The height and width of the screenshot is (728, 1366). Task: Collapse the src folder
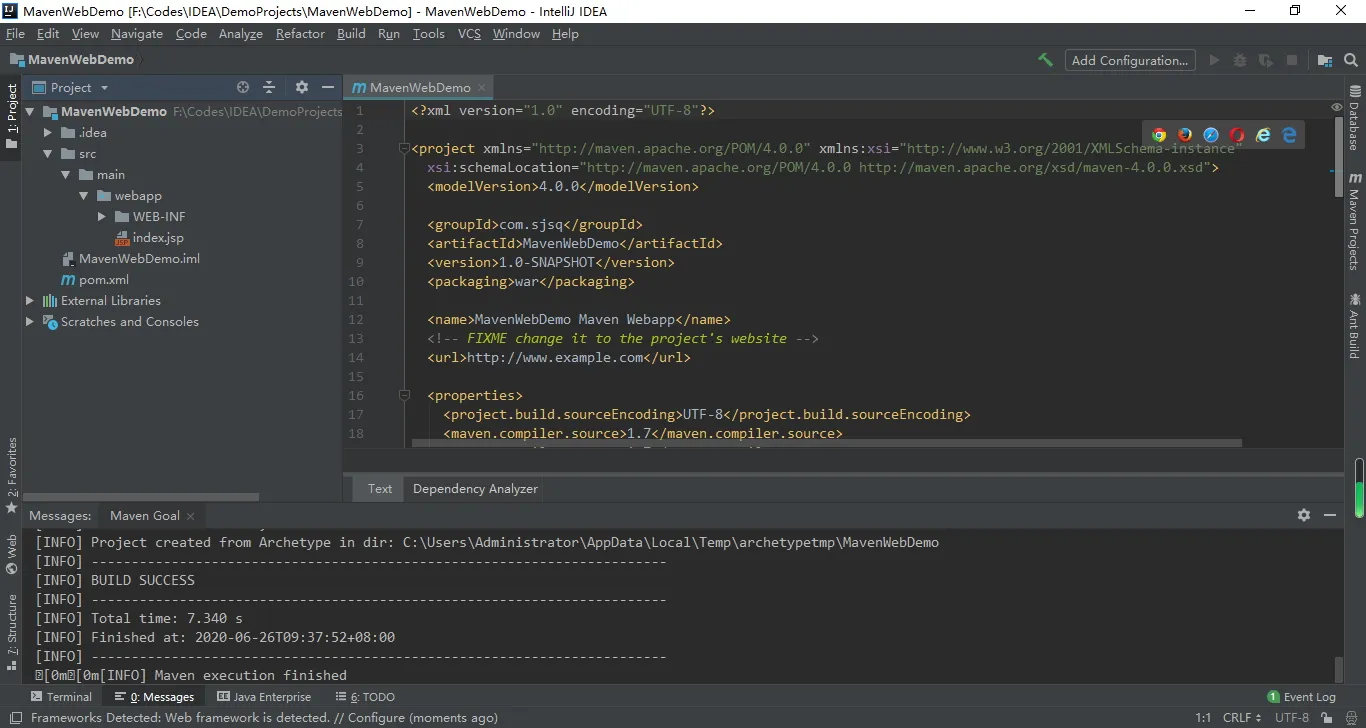pos(48,154)
